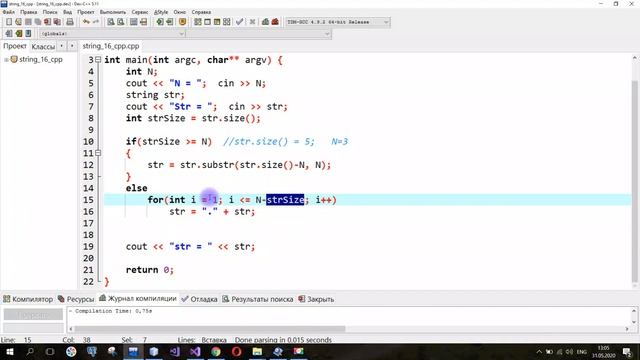Collapse the main function fold at line 3
The image size is (640, 360).
point(98,60)
